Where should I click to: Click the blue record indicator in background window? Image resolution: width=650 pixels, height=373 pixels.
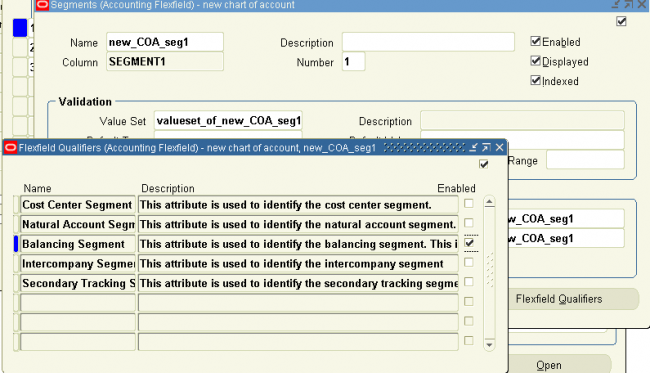click(x=20, y=28)
